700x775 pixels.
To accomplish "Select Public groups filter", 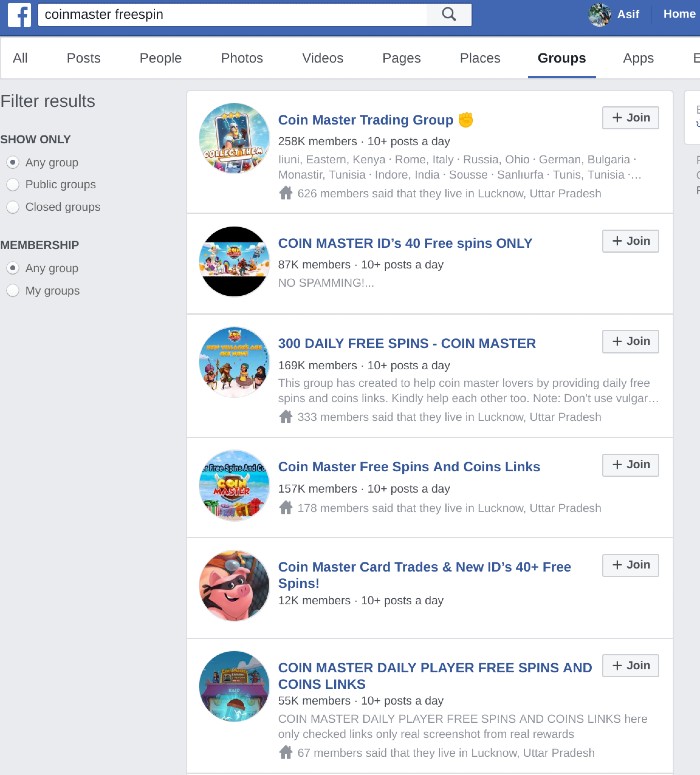I will pyautogui.click(x=13, y=184).
